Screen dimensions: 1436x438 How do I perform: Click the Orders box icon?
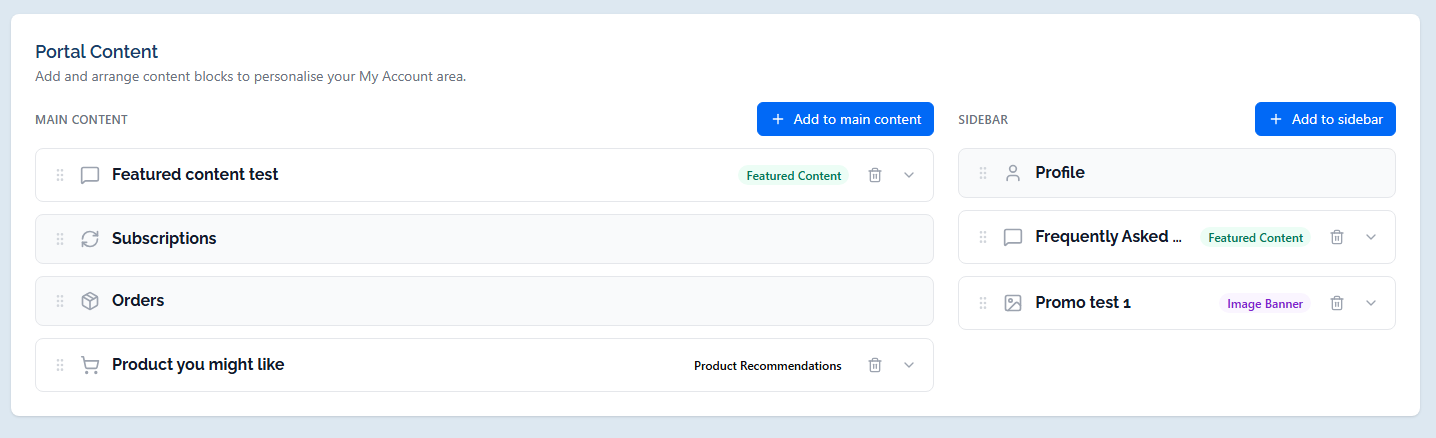pyautogui.click(x=90, y=301)
